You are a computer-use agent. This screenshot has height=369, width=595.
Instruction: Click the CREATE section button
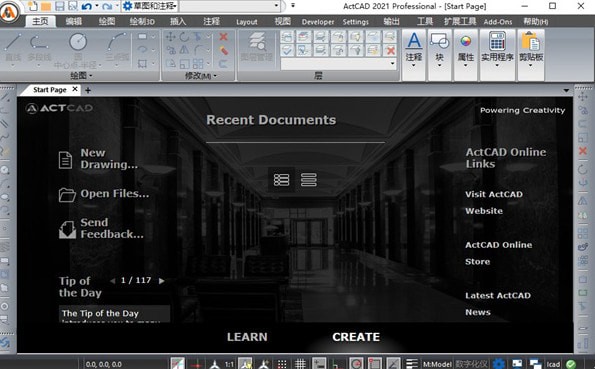[x=356, y=337]
